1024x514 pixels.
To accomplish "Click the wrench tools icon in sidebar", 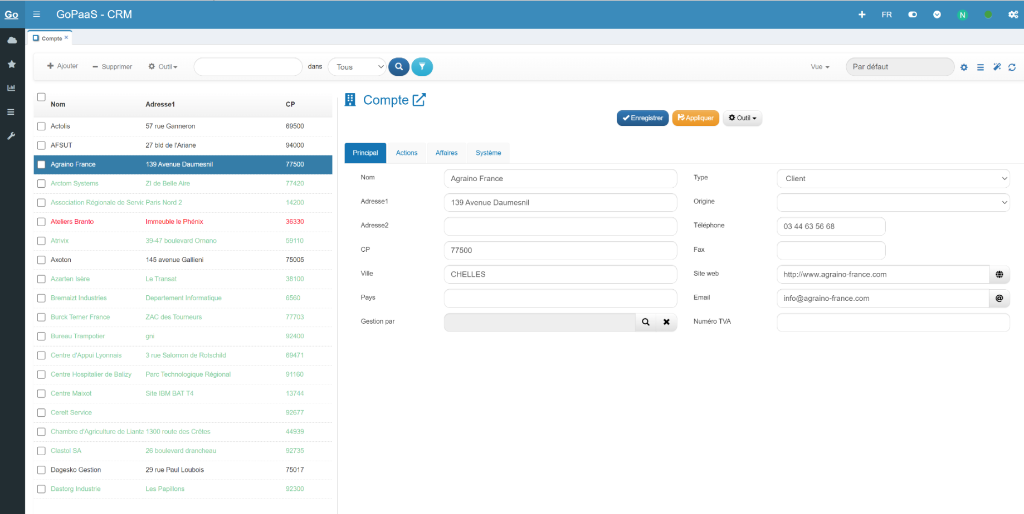I will tap(12, 135).
